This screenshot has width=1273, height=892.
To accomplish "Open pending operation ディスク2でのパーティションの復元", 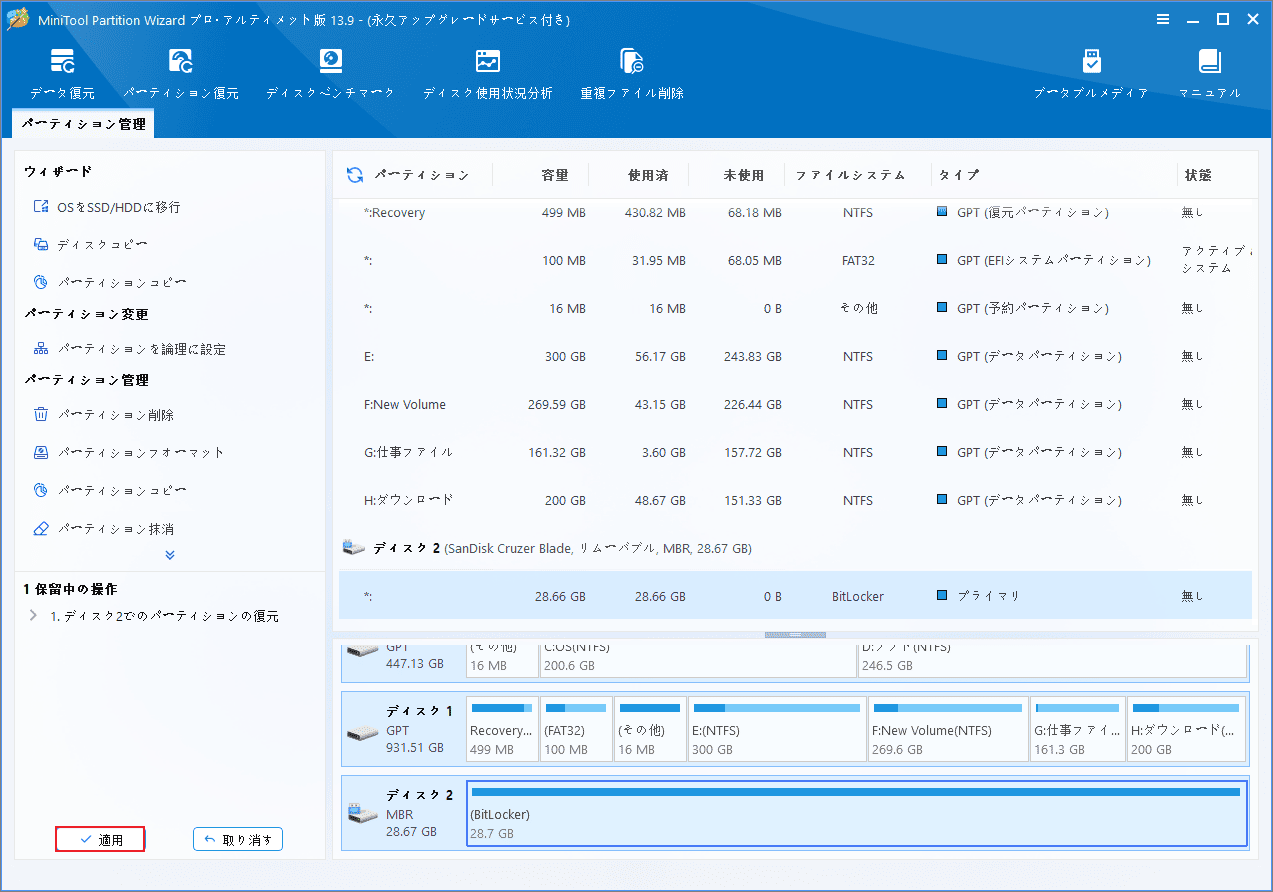I will (x=165, y=616).
